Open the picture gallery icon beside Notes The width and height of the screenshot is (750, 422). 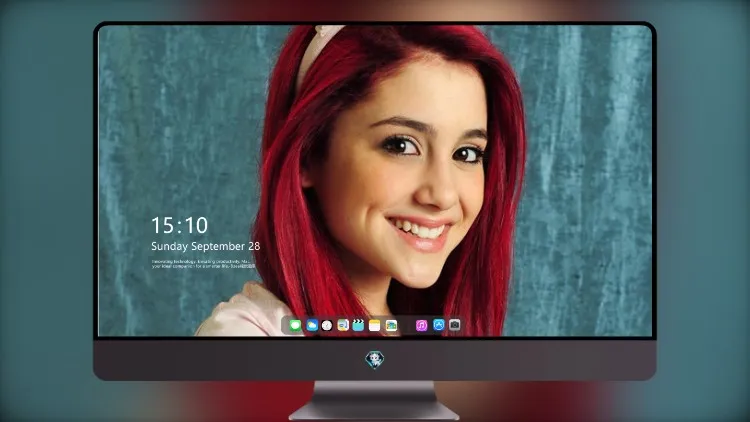(x=391, y=325)
